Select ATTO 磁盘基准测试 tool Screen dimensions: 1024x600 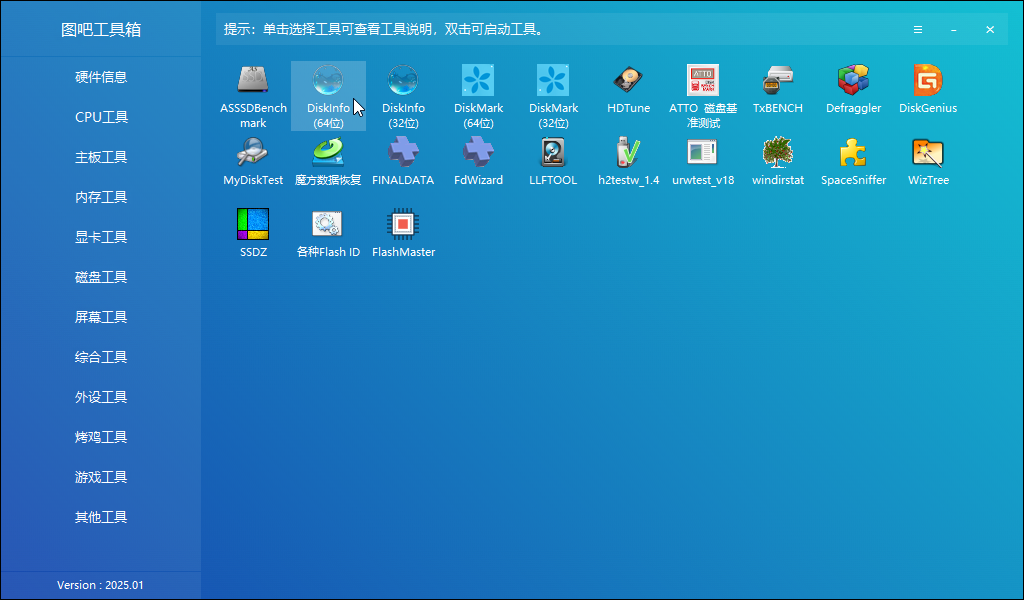(x=703, y=96)
